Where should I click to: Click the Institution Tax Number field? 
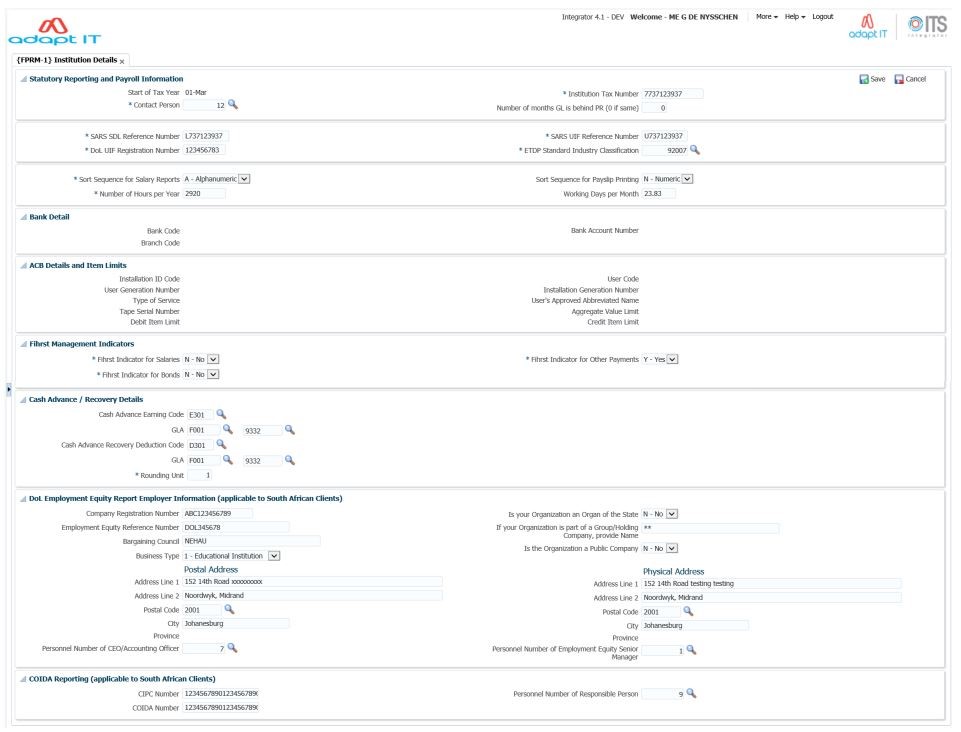pyautogui.click(x=672, y=94)
